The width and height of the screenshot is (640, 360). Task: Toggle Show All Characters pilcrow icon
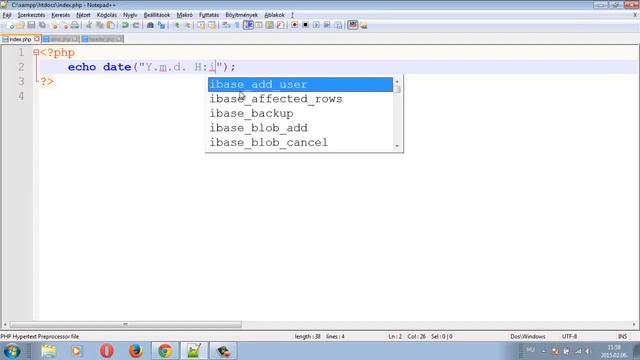pyautogui.click(x=237, y=25)
